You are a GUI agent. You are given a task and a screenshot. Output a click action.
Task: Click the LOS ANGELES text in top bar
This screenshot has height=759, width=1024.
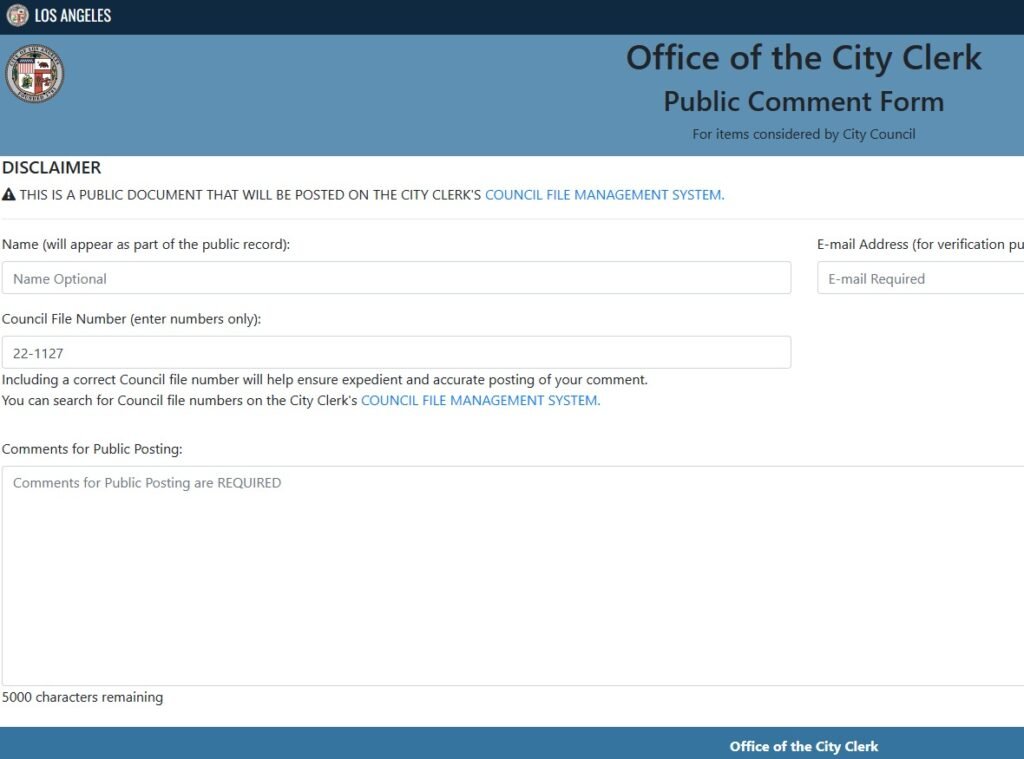(x=73, y=16)
